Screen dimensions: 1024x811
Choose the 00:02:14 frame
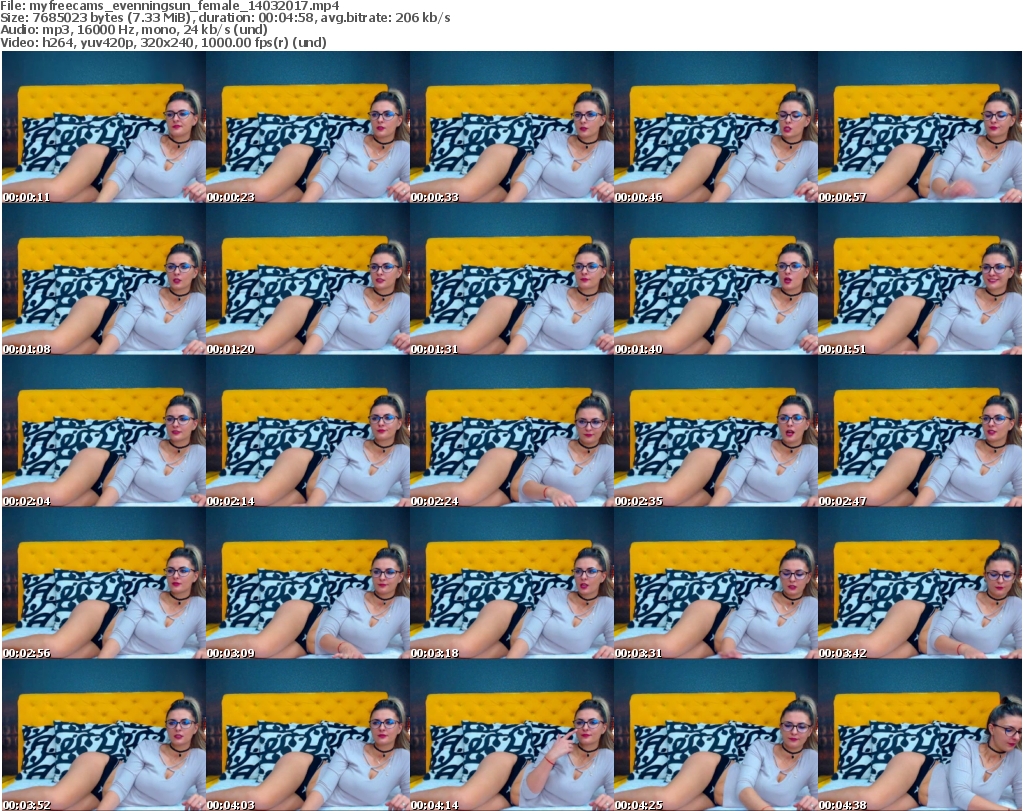point(308,431)
